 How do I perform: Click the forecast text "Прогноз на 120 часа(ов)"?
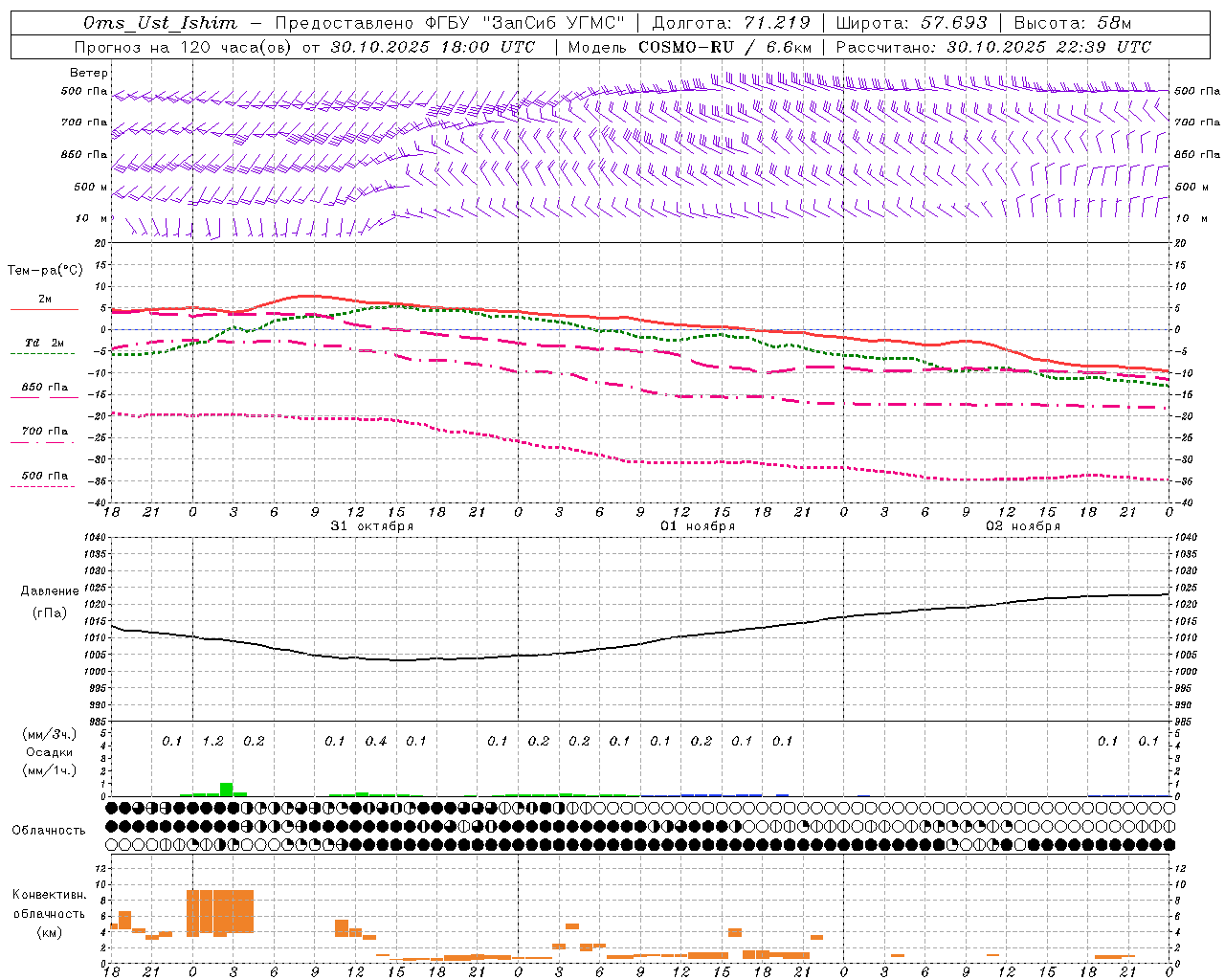[x=185, y=47]
